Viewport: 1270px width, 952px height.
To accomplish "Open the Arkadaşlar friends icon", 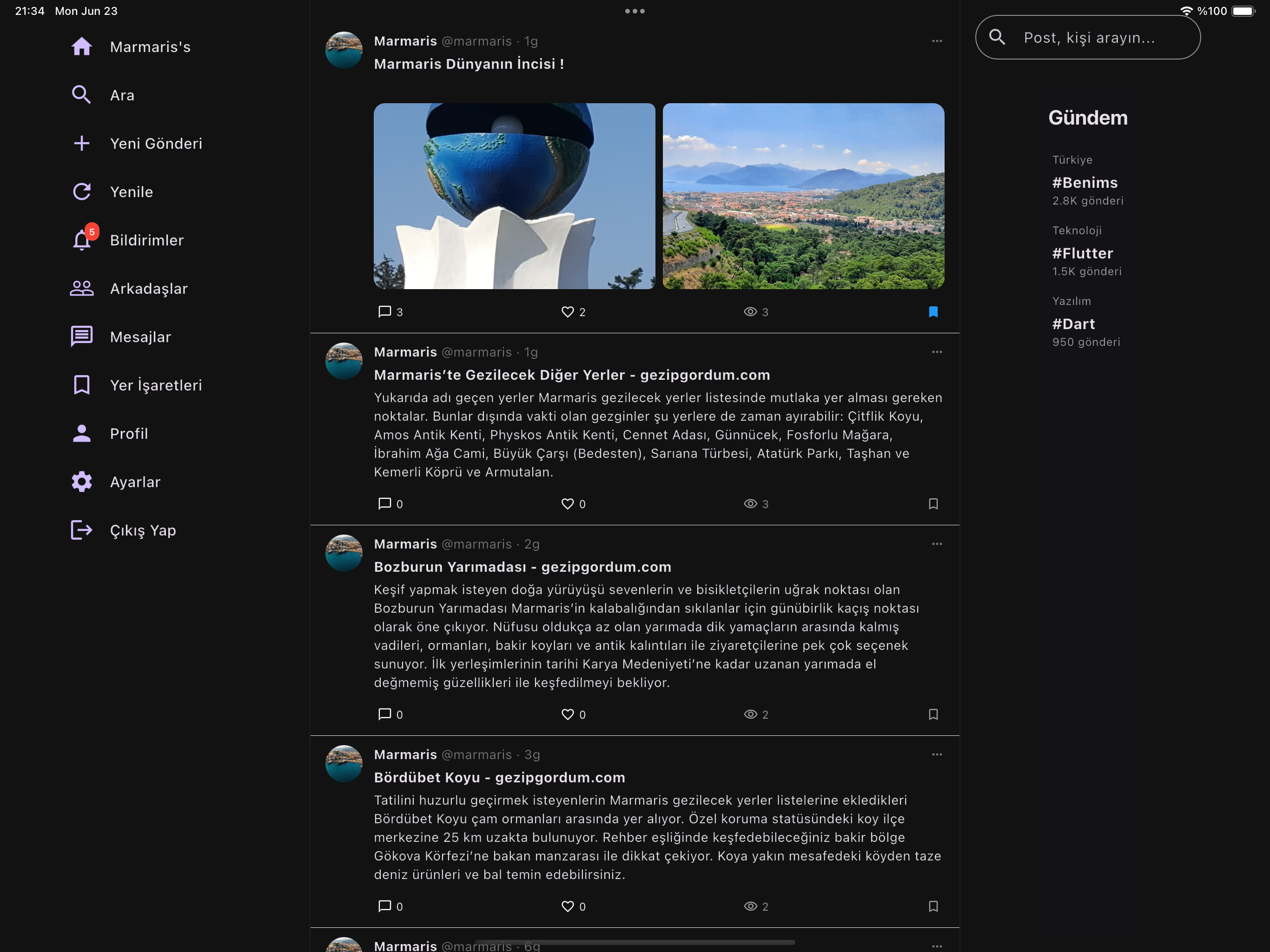I will 81,288.
